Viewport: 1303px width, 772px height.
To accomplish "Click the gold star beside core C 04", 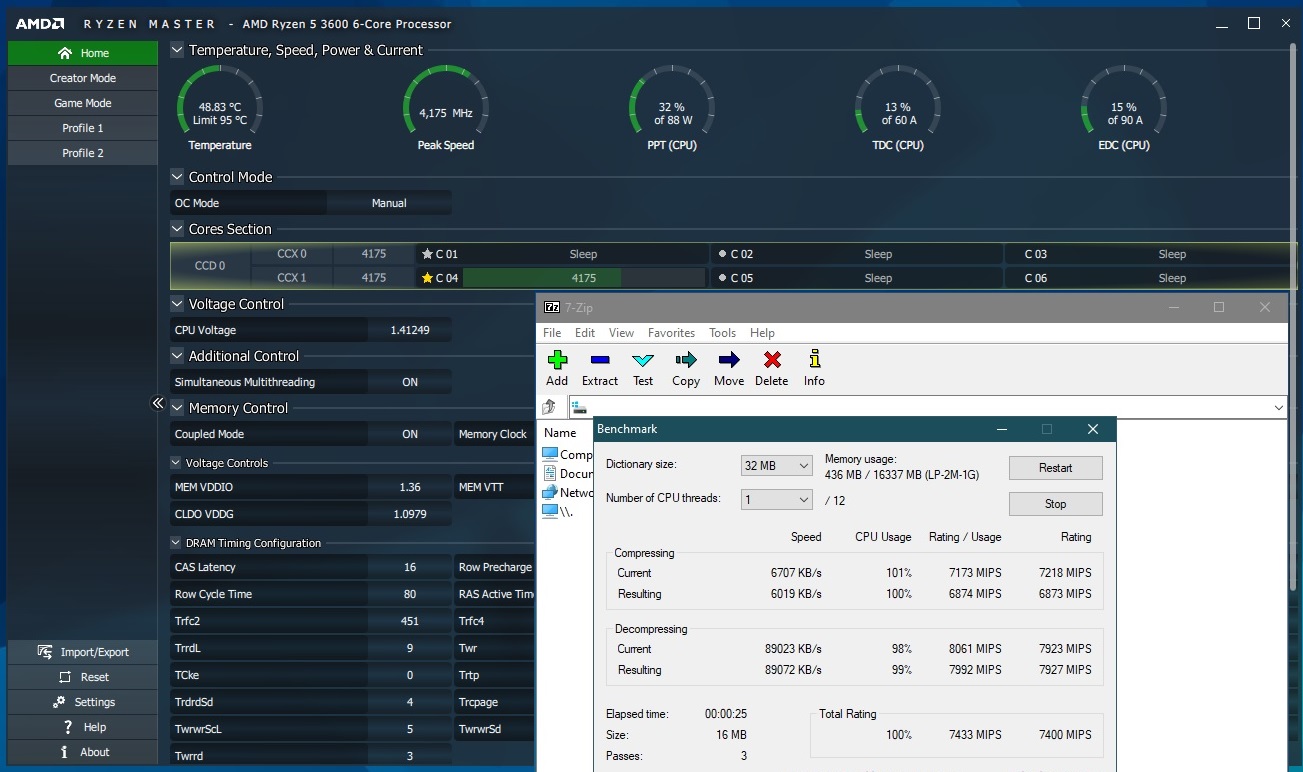I will (427, 278).
